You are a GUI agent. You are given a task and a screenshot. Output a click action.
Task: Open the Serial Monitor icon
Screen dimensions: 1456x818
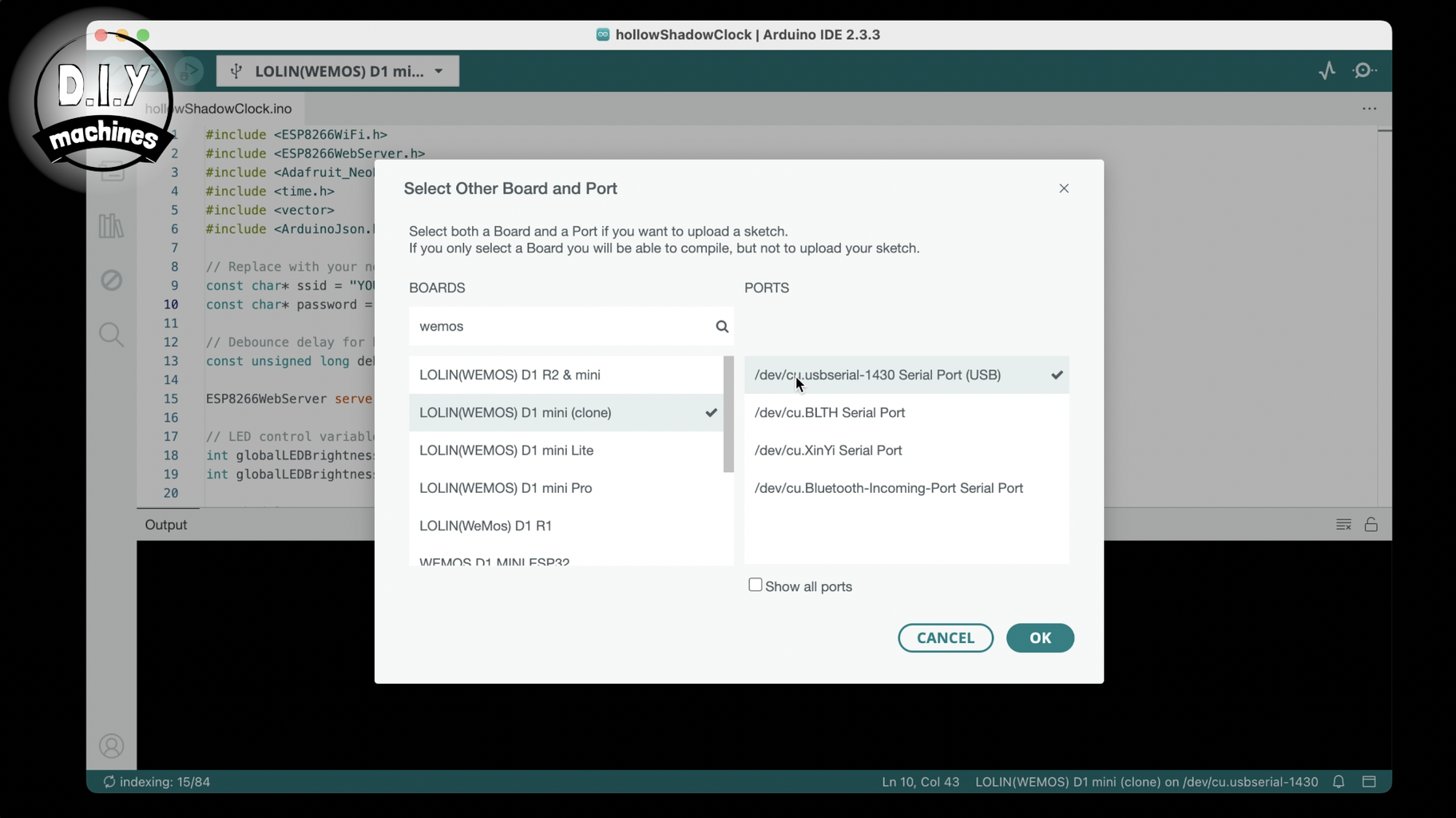click(1365, 70)
